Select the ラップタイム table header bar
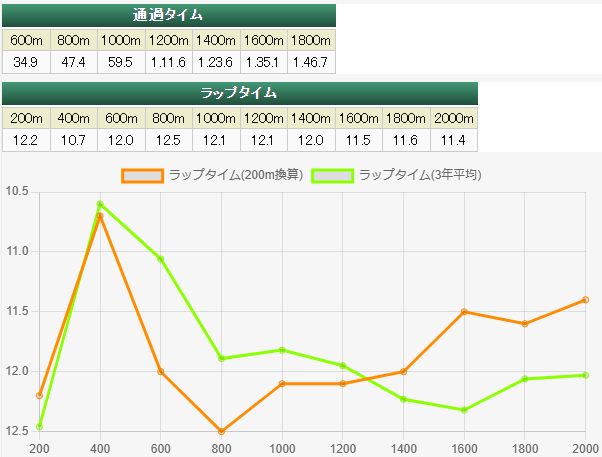Image resolution: width=602 pixels, height=457 pixels. click(x=240, y=93)
